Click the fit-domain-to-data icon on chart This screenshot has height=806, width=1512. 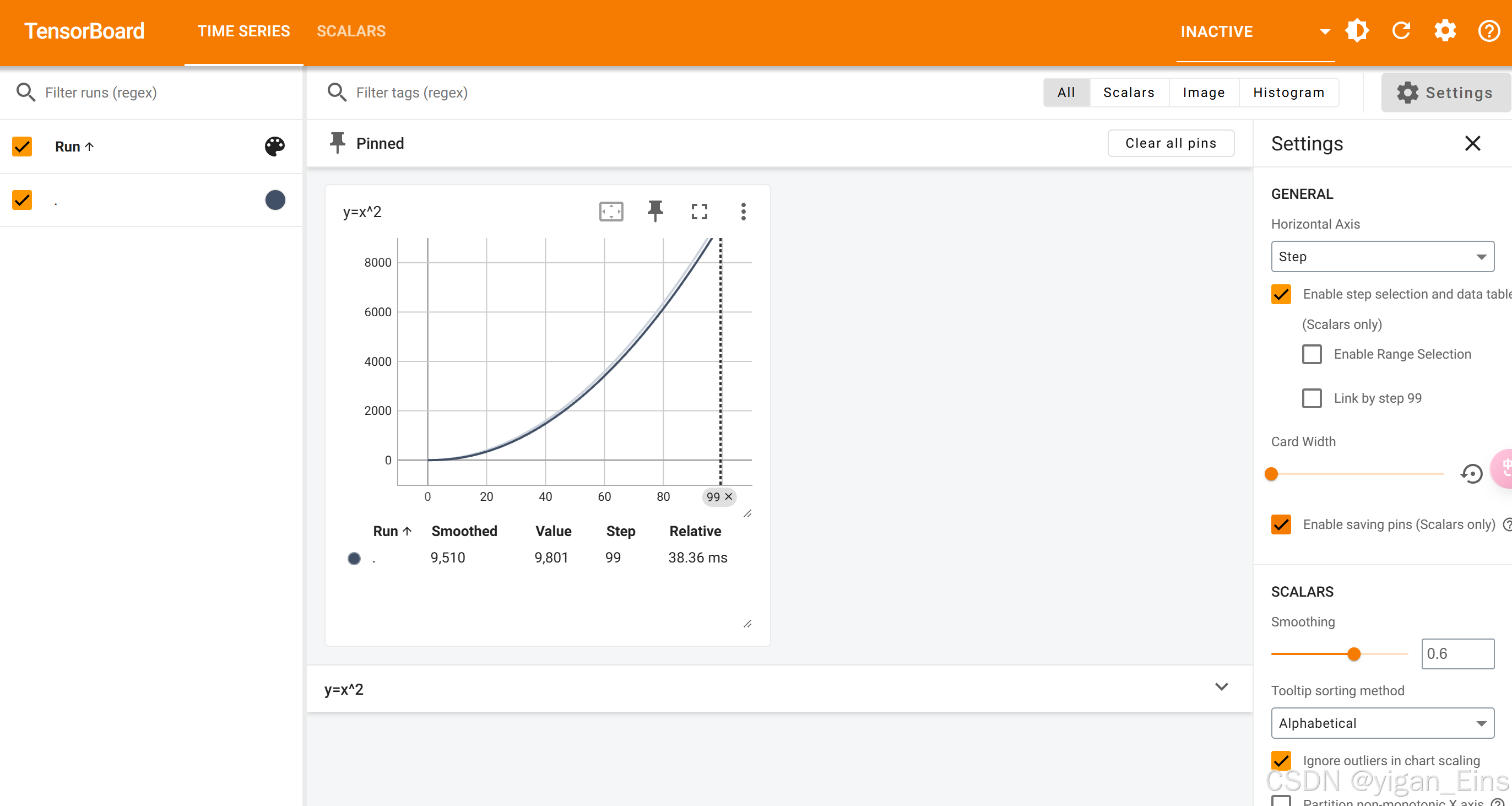[611, 212]
